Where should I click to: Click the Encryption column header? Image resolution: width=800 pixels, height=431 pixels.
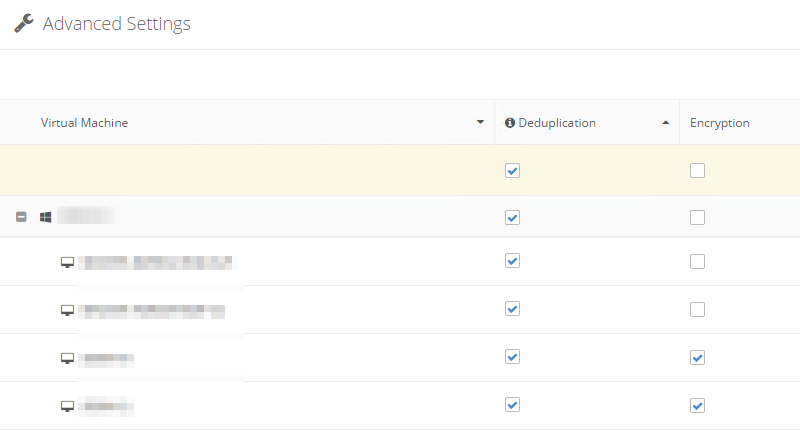720,123
